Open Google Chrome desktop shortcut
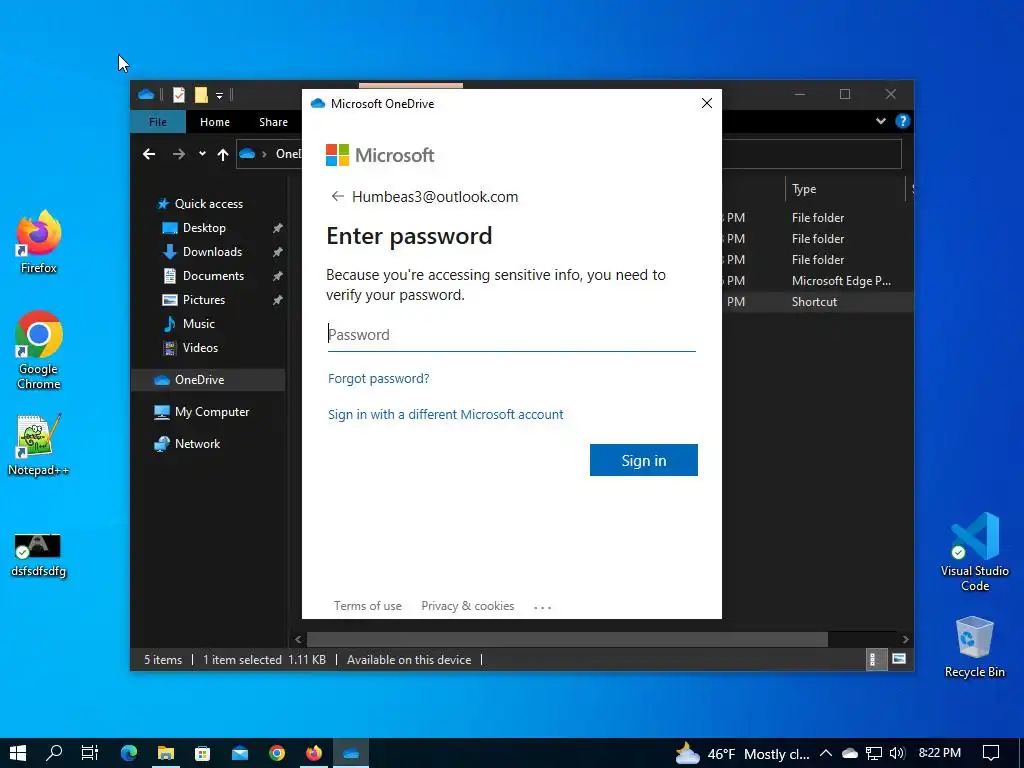This screenshot has width=1024, height=768. point(39,350)
